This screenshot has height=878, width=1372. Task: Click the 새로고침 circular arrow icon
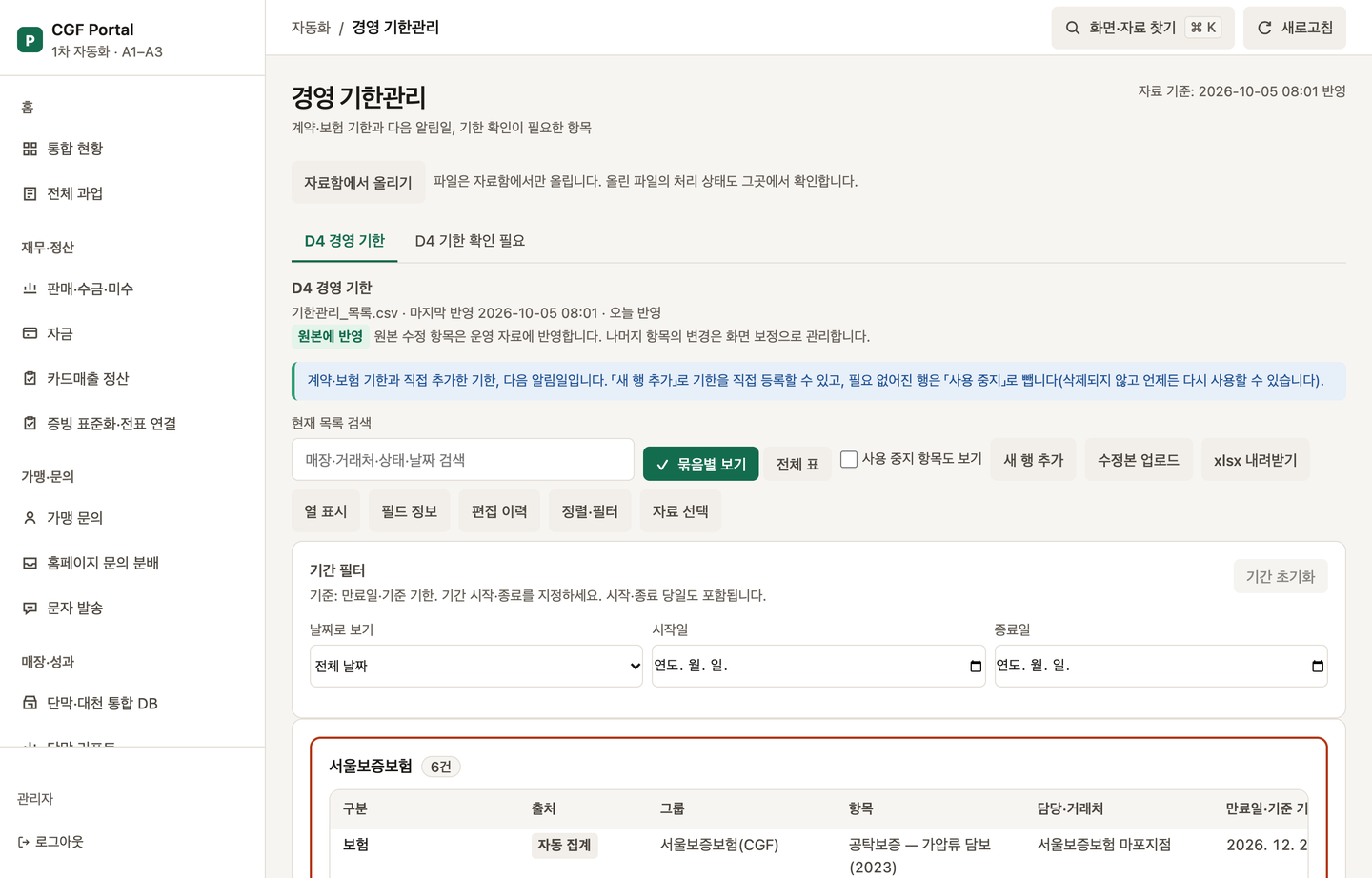click(x=1264, y=28)
